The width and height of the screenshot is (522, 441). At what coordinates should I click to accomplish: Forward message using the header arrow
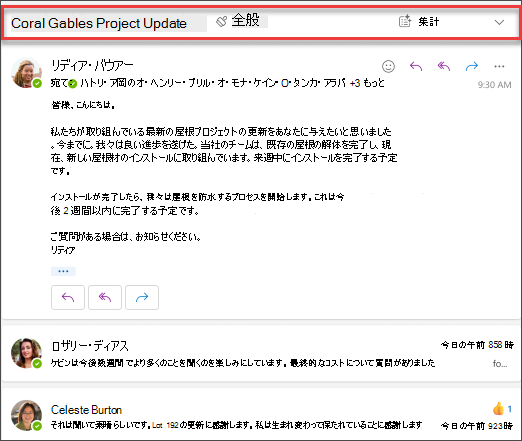tap(472, 66)
